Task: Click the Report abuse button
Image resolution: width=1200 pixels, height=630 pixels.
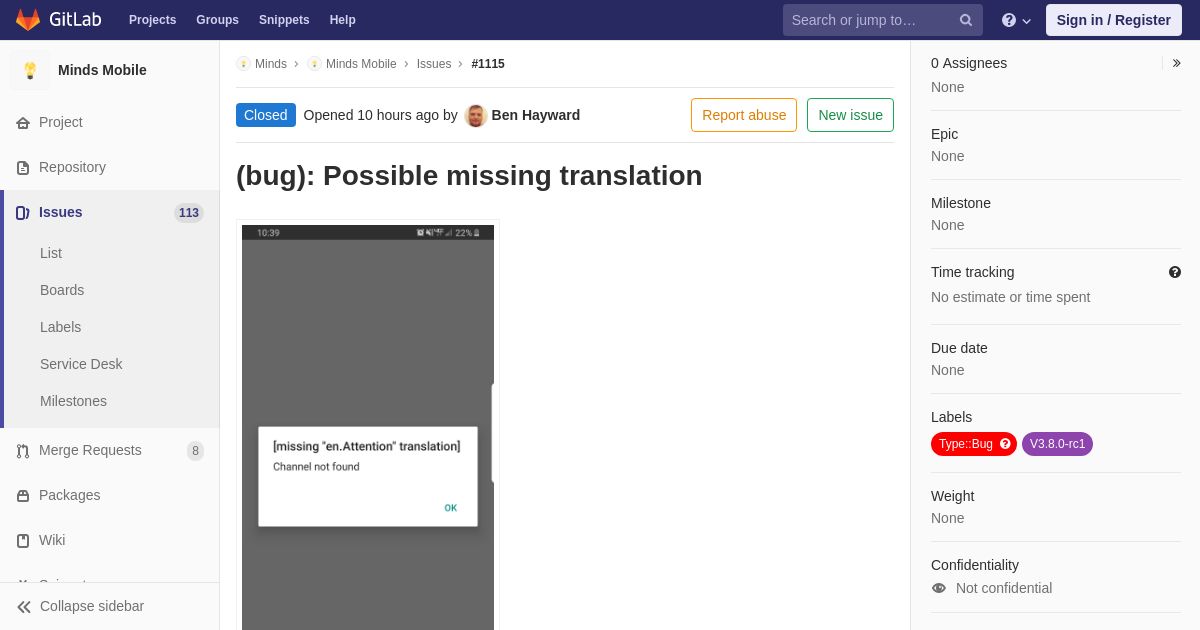Action: click(x=744, y=115)
